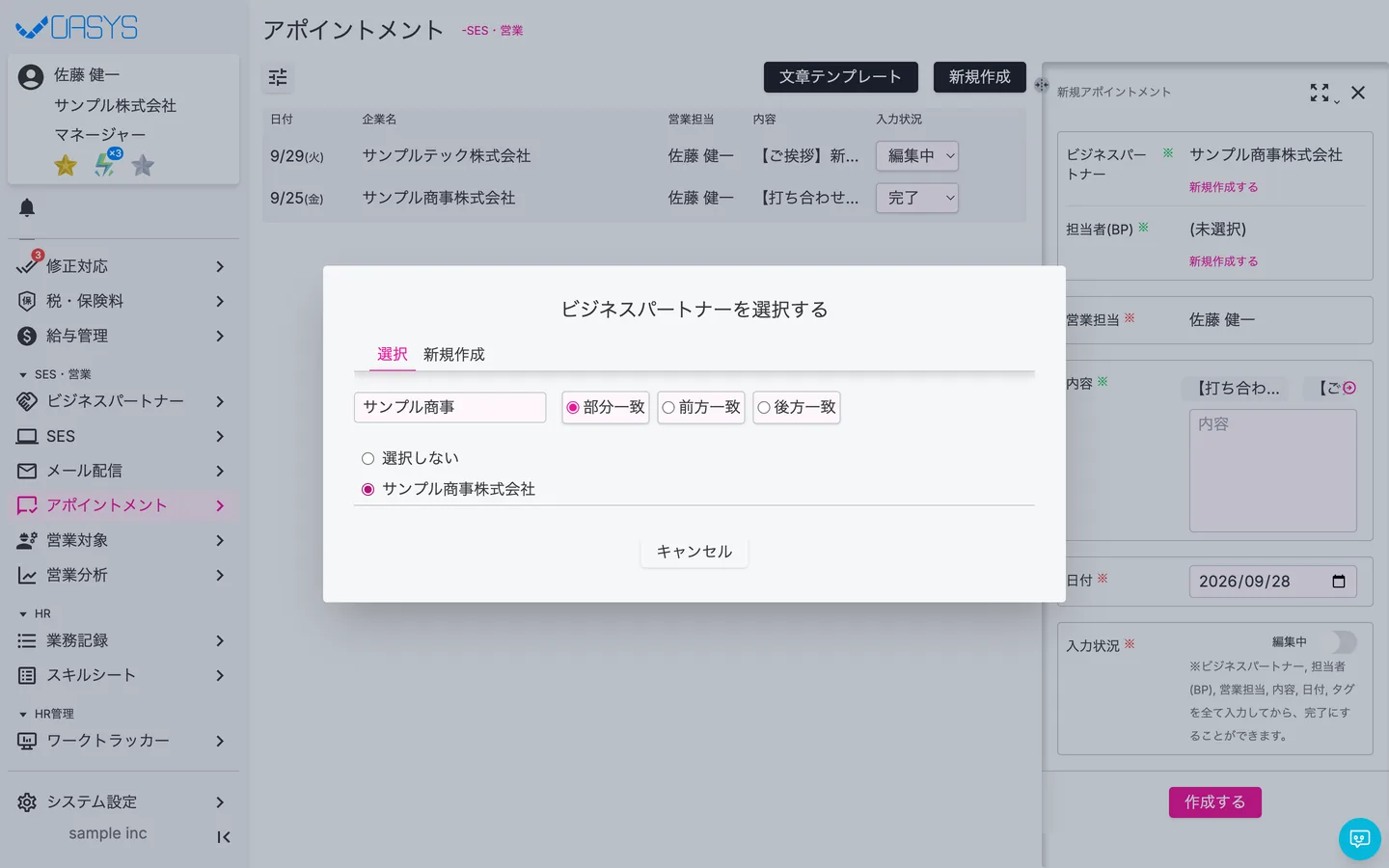Click the ワークトラッカー monitor icon
This screenshot has width=1389, height=868.
pos(27,741)
